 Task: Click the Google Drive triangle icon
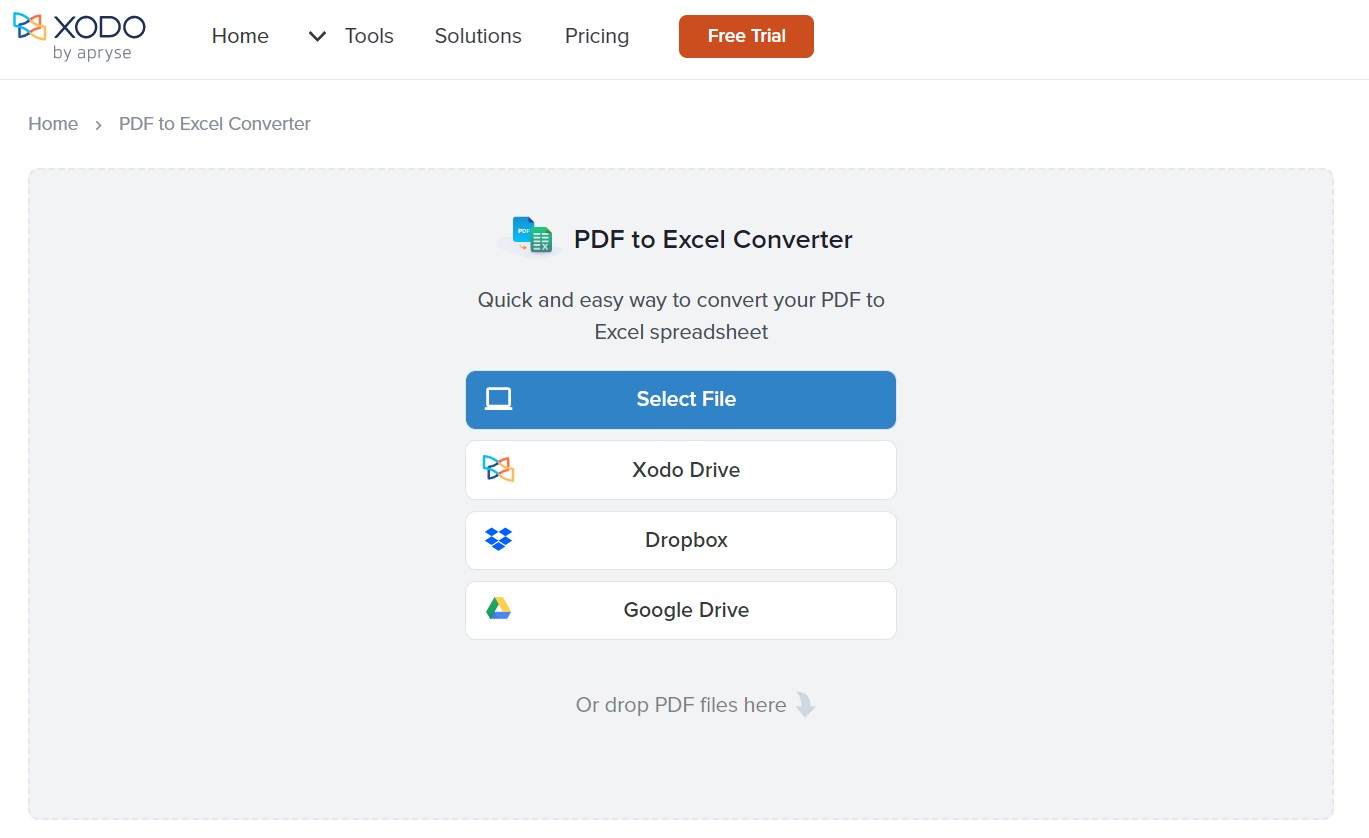pos(498,609)
